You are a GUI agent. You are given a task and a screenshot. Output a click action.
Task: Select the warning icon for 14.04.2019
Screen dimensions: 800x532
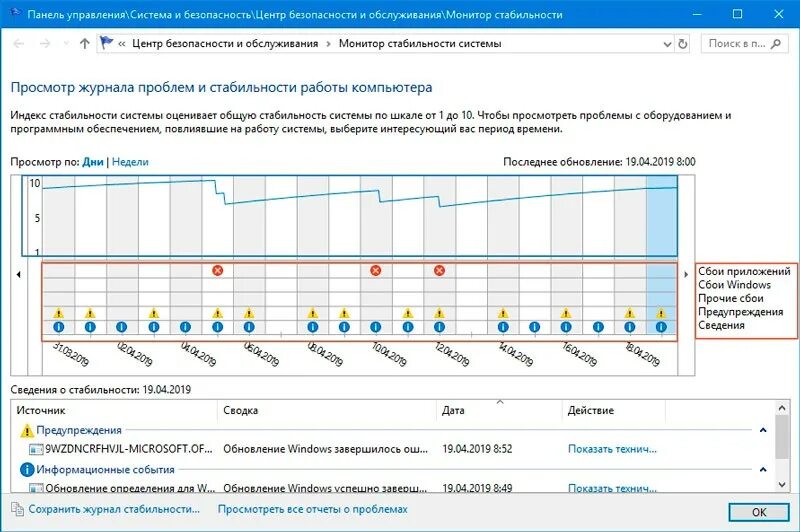(503, 313)
